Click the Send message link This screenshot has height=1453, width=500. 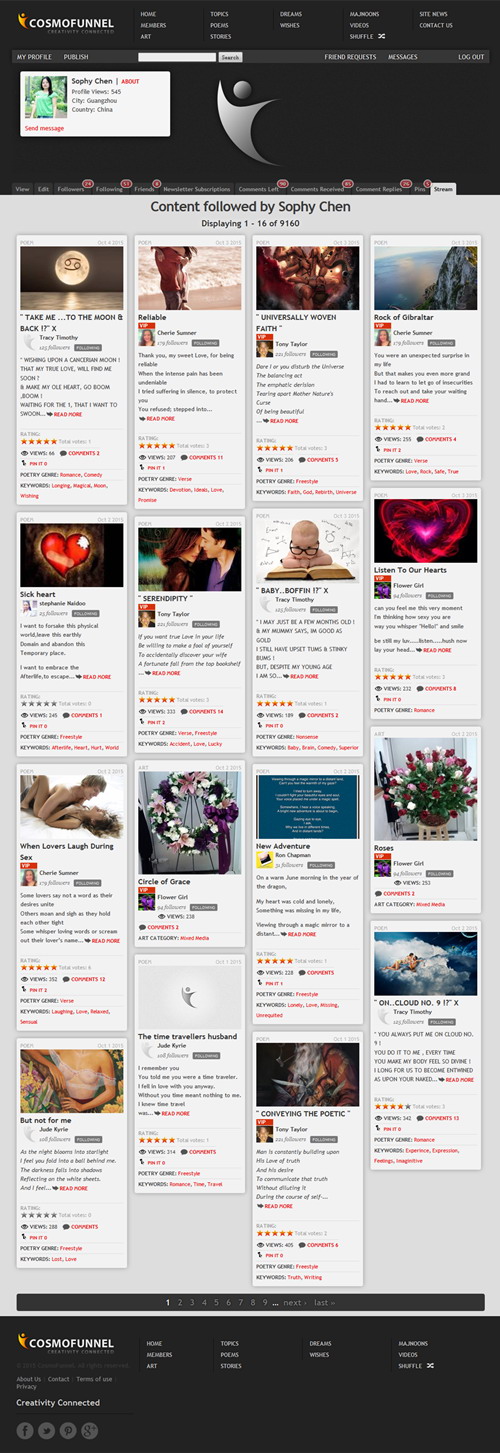(x=44, y=128)
